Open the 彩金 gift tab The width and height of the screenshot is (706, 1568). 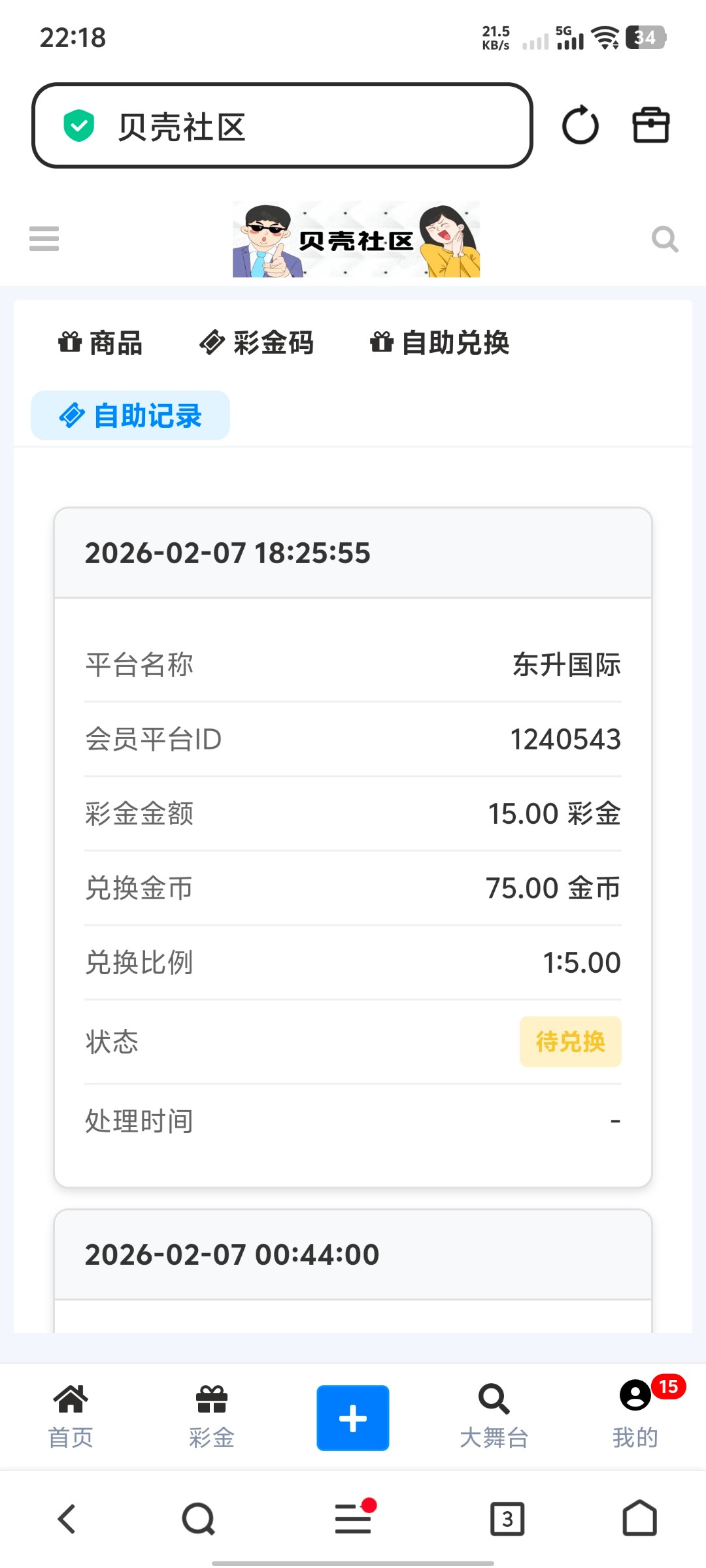point(212,1415)
